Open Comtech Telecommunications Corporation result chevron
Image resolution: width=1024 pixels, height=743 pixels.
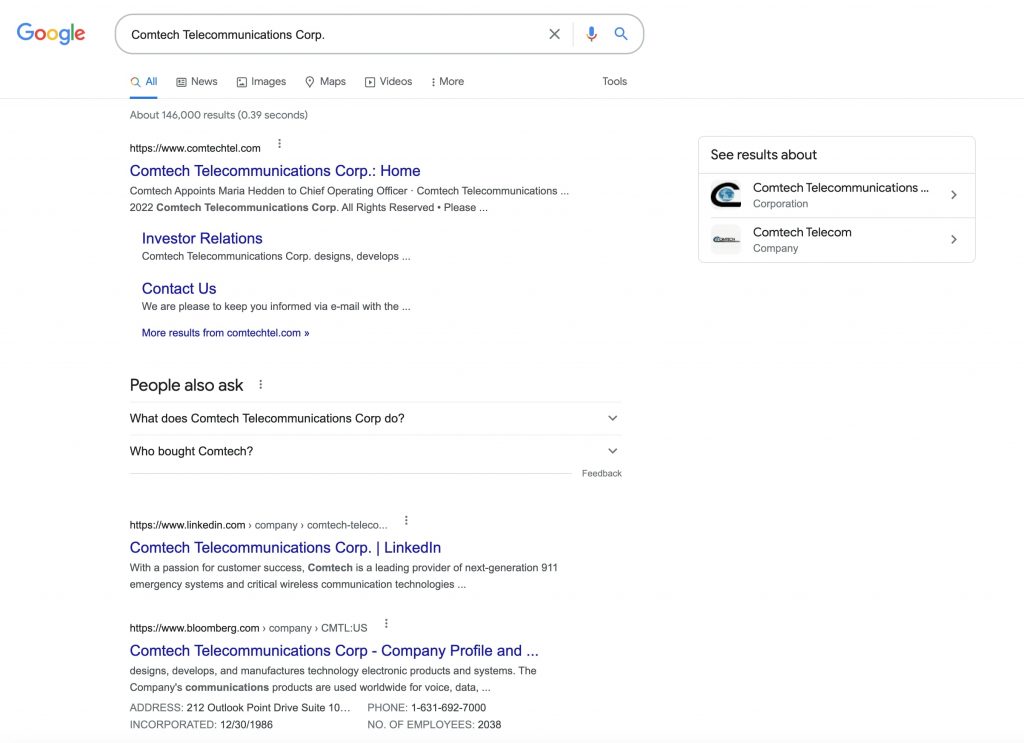pyautogui.click(x=954, y=195)
